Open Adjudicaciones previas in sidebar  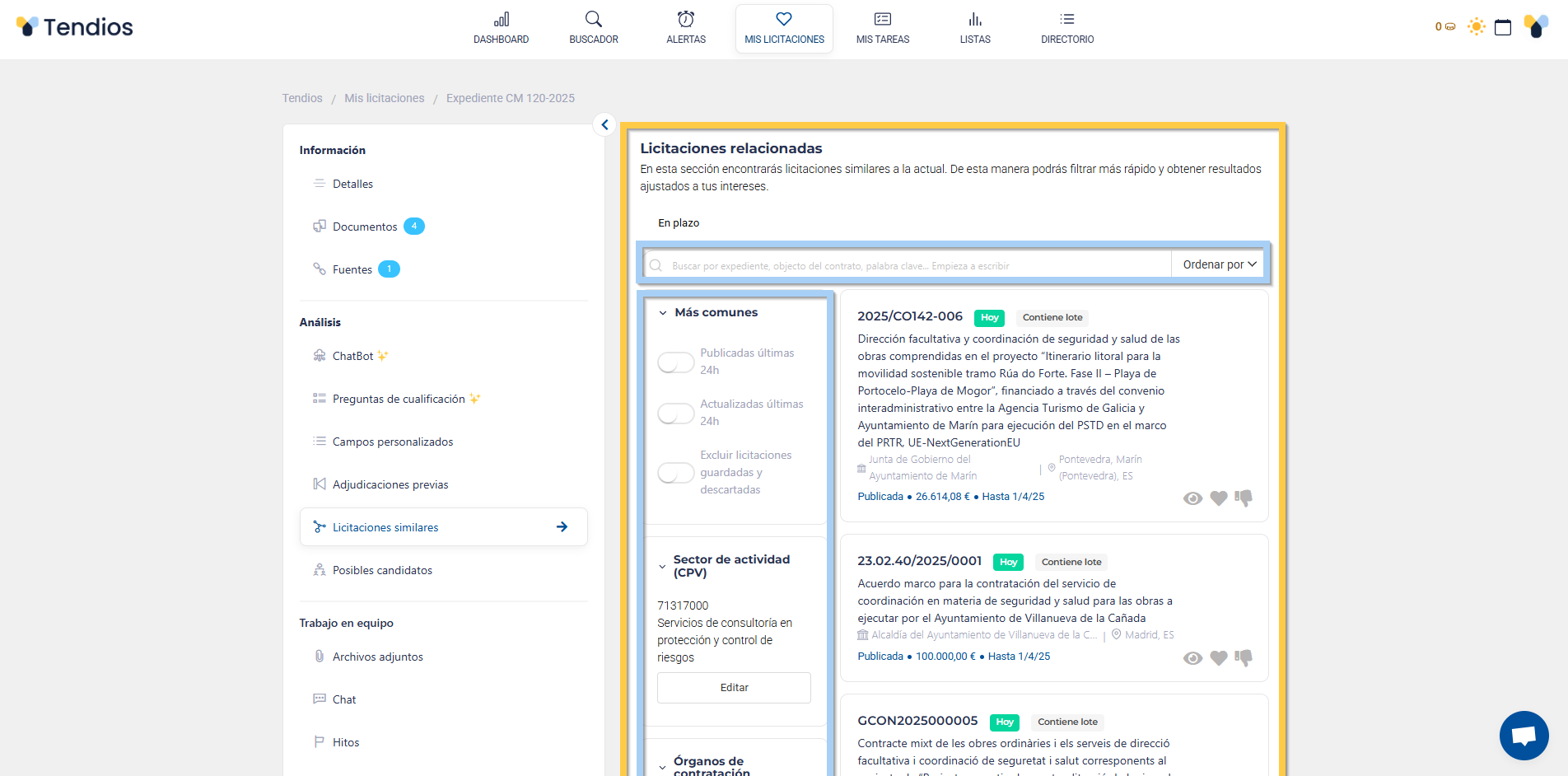(390, 484)
